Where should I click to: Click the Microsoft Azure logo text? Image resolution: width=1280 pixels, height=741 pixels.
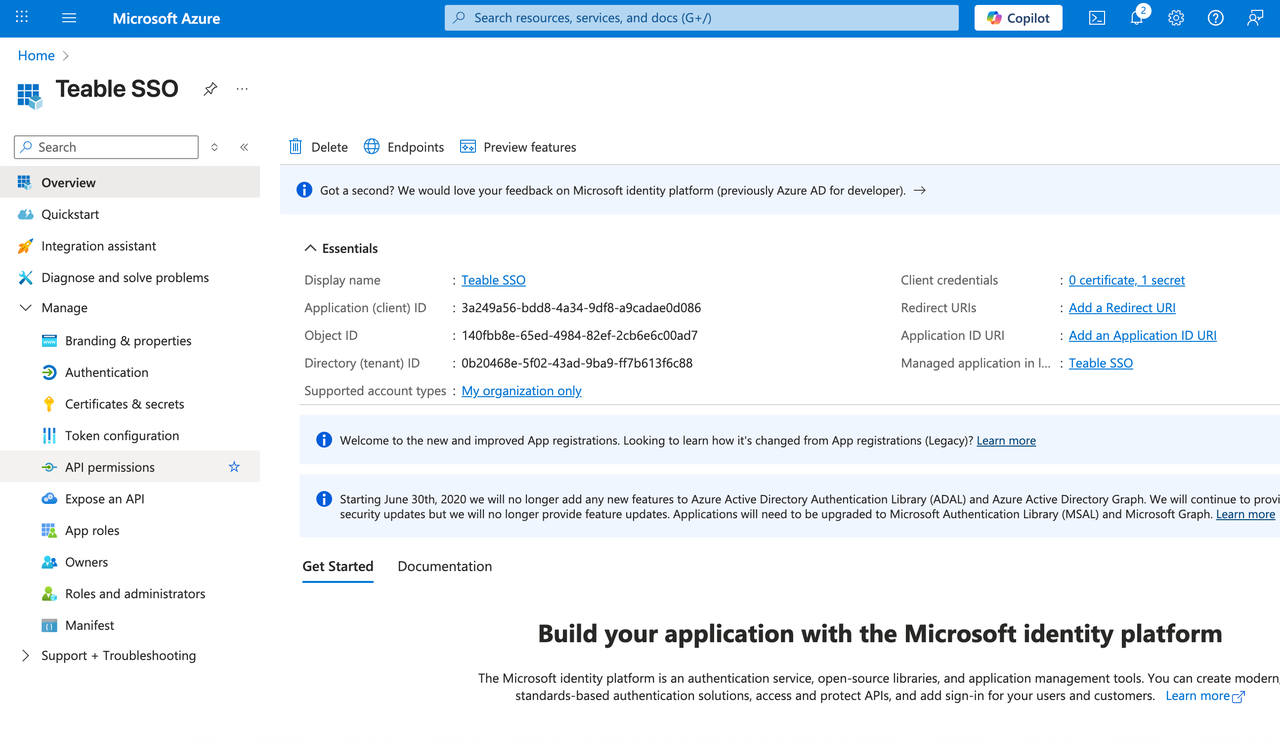[166, 18]
